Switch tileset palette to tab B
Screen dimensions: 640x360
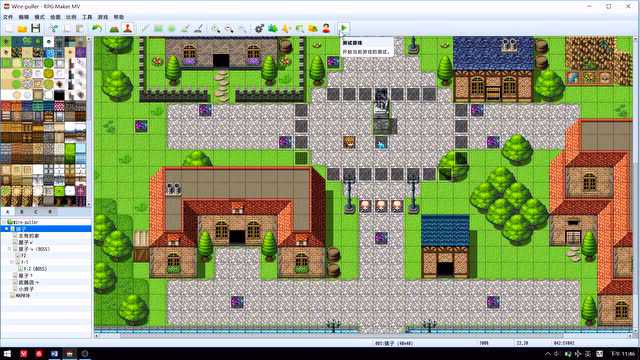point(22,212)
